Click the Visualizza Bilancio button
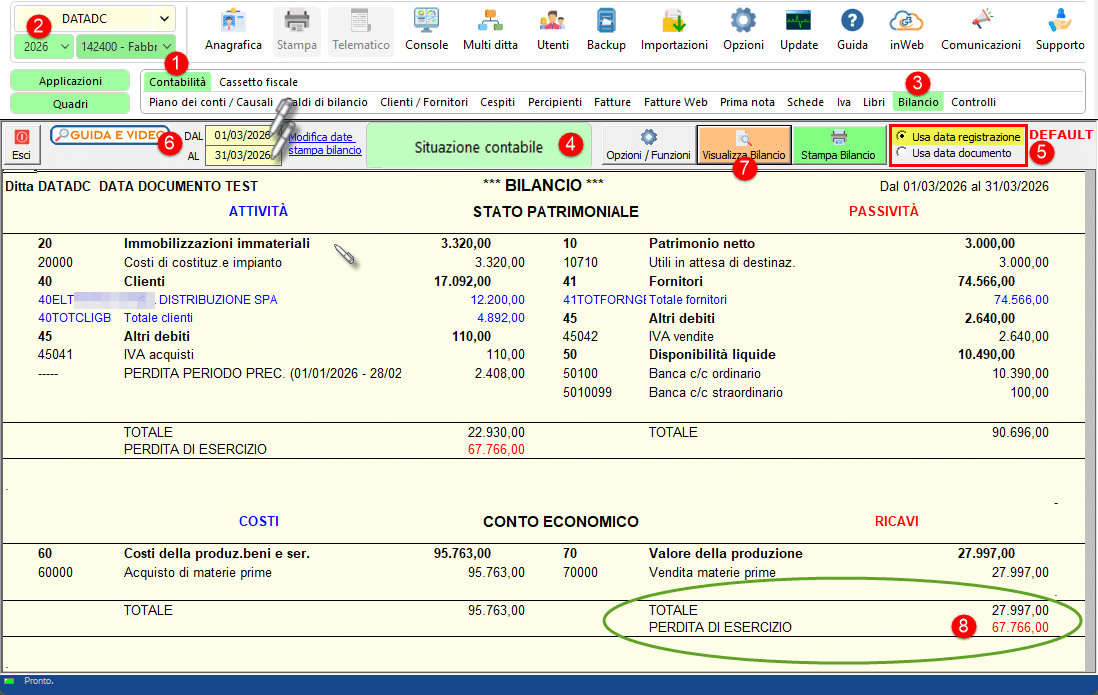 coord(744,145)
